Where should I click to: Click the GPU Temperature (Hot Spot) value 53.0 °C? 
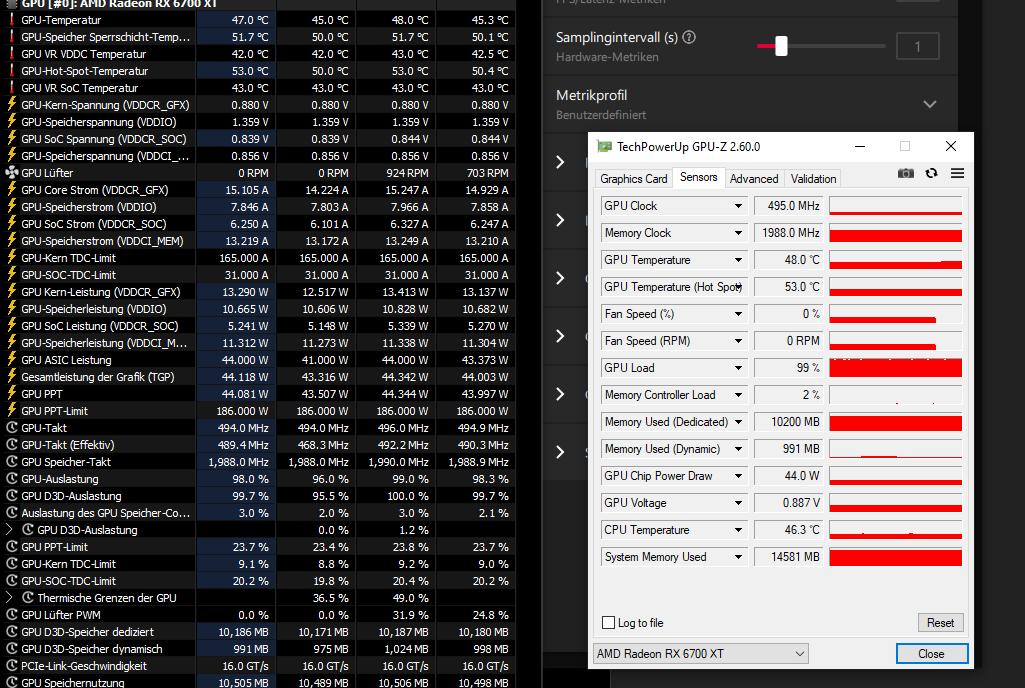pyautogui.click(x=788, y=286)
